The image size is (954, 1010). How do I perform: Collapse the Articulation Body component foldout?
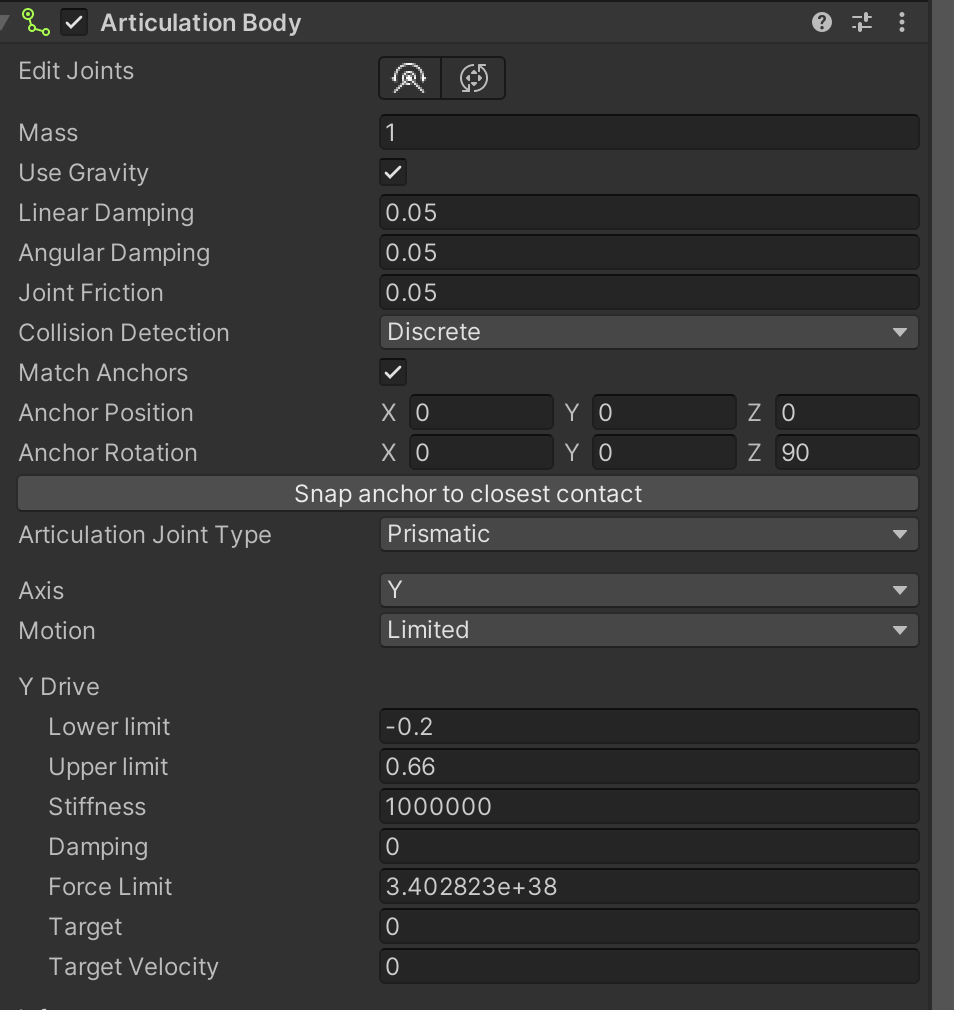[7, 22]
